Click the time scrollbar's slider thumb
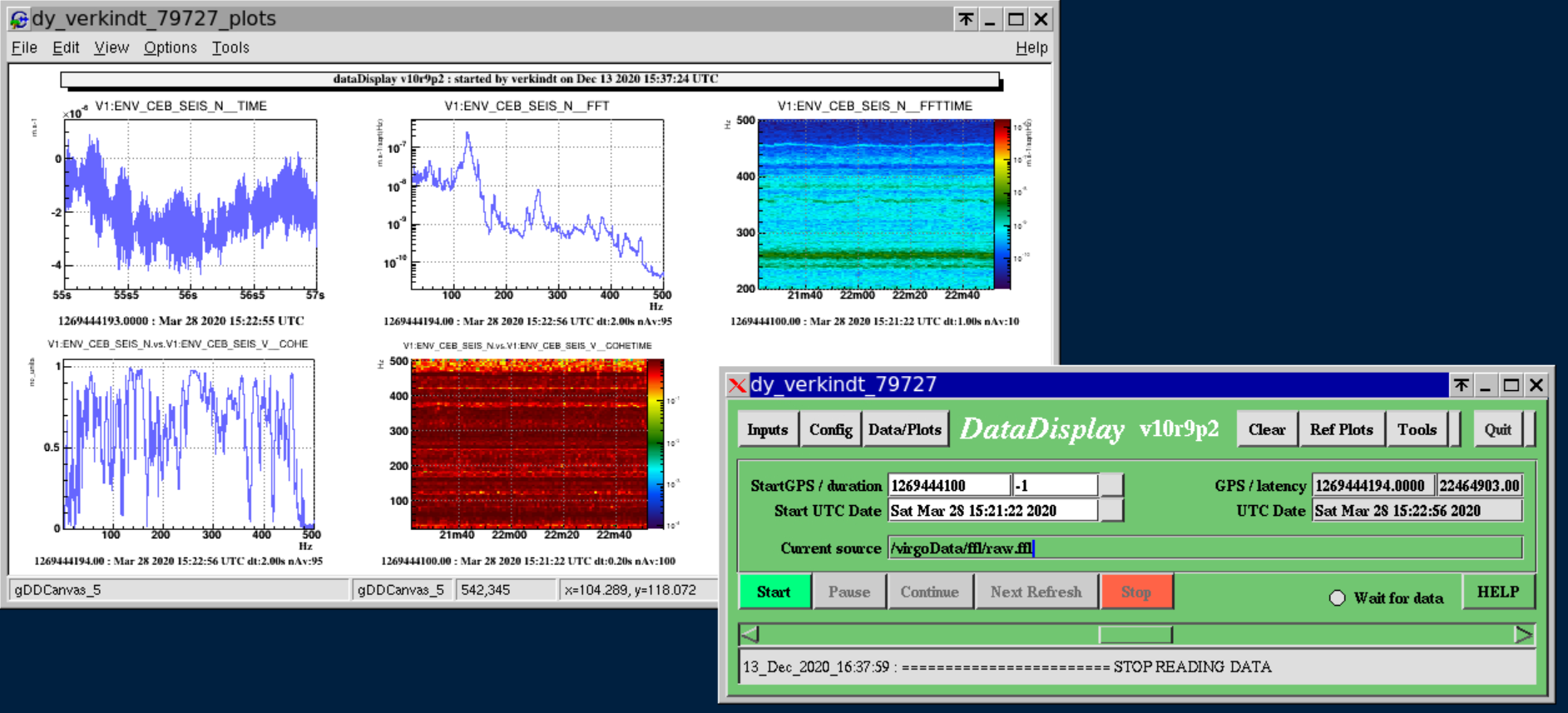 [x=1135, y=635]
